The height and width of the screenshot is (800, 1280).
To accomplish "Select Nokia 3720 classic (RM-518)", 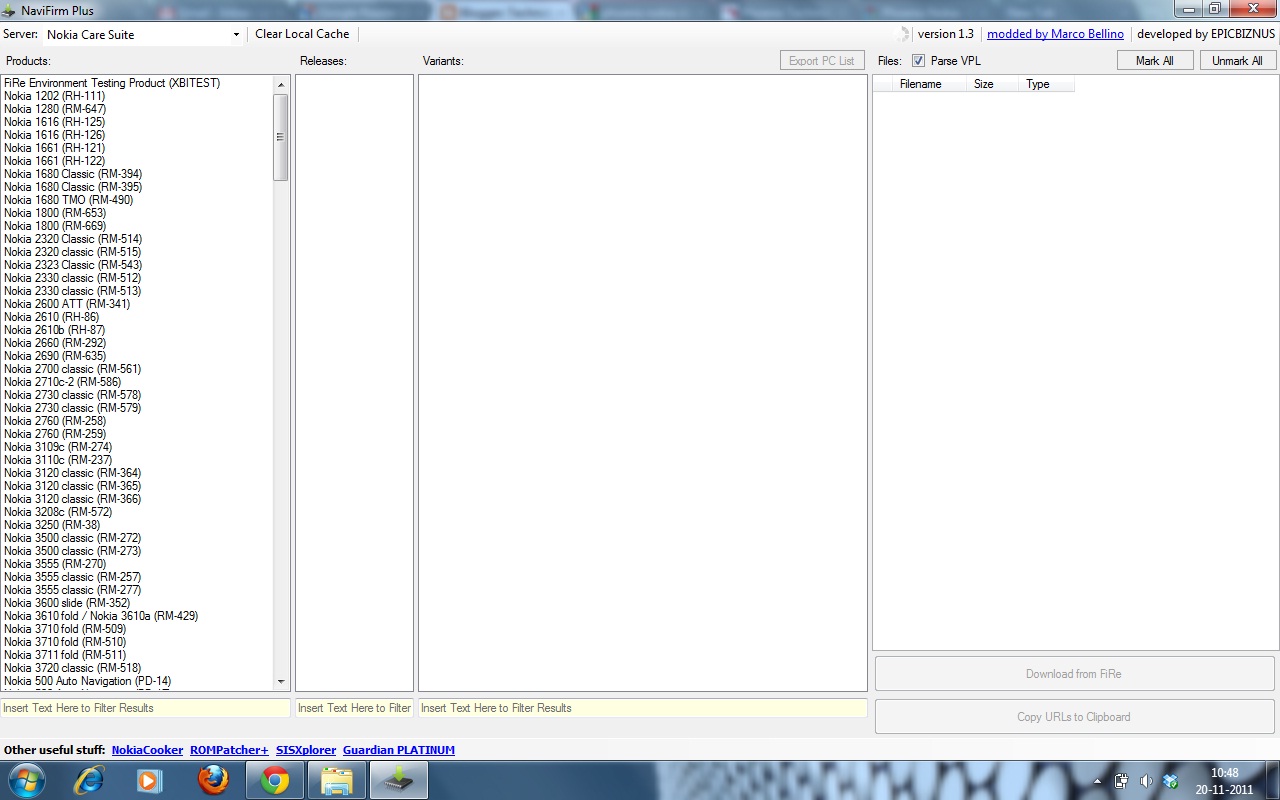I will [x=72, y=668].
